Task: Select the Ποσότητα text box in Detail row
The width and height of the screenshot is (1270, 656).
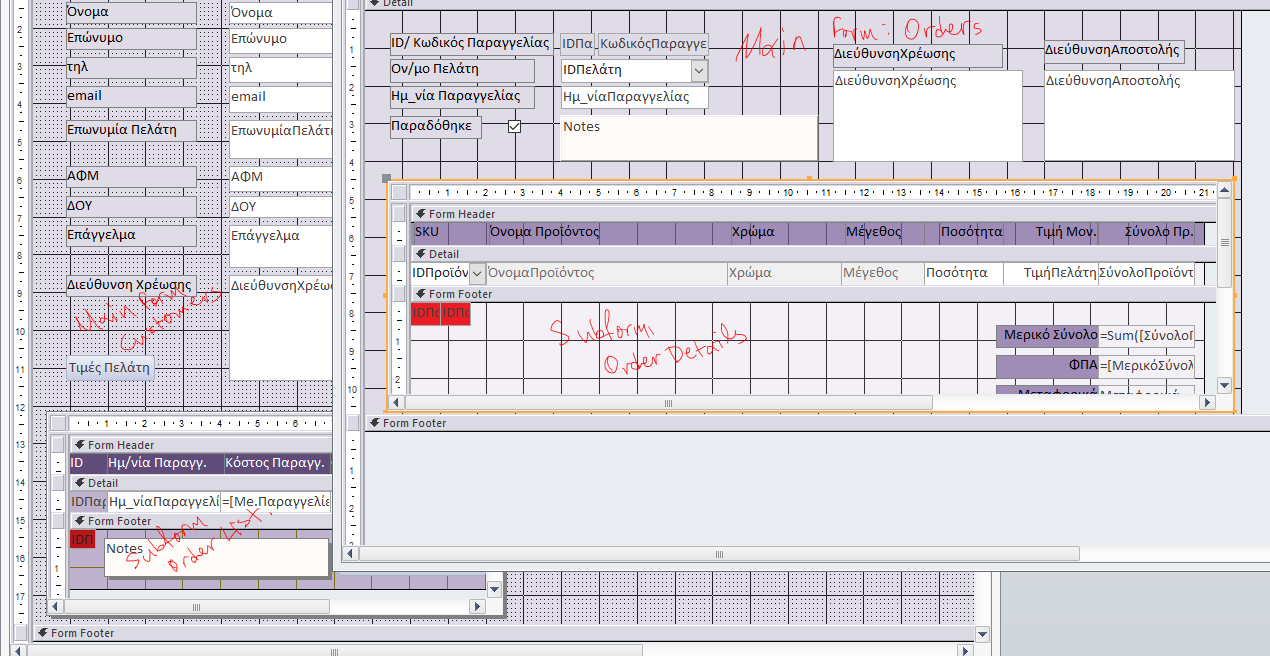Action: click(963, 273)
